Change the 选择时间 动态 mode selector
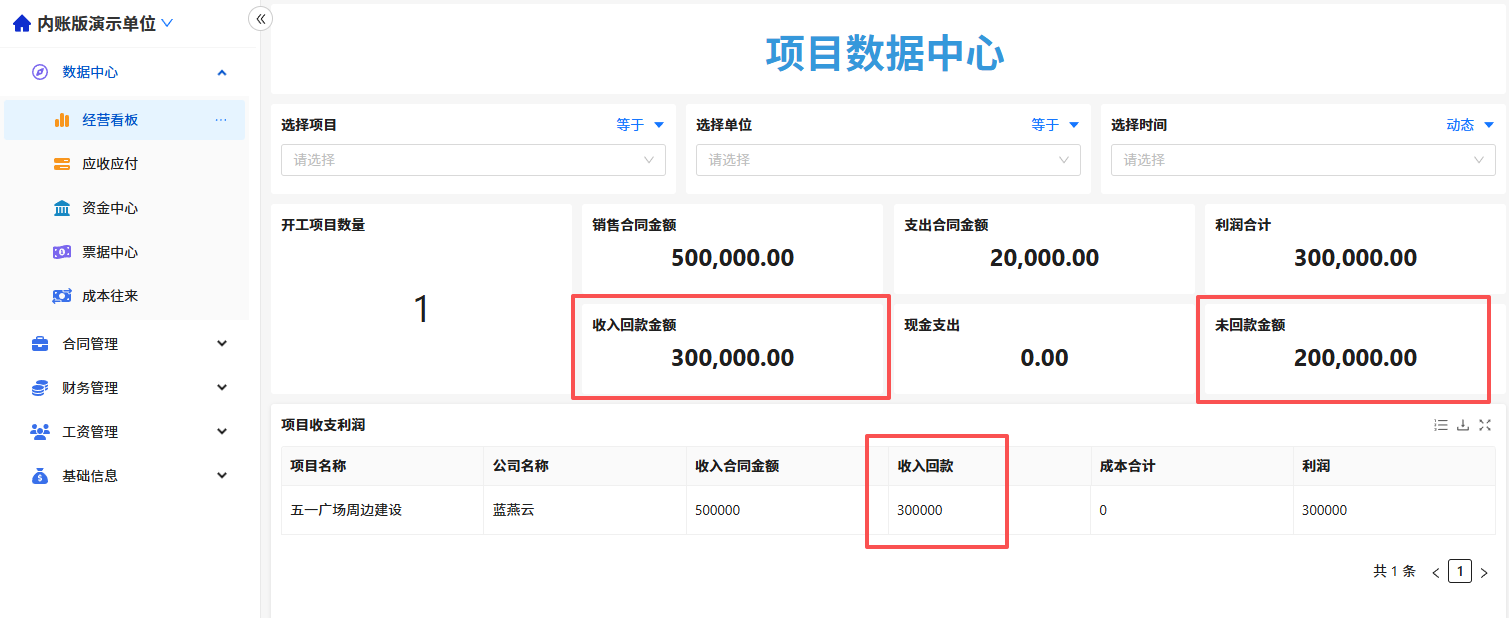 [1470, 125]
